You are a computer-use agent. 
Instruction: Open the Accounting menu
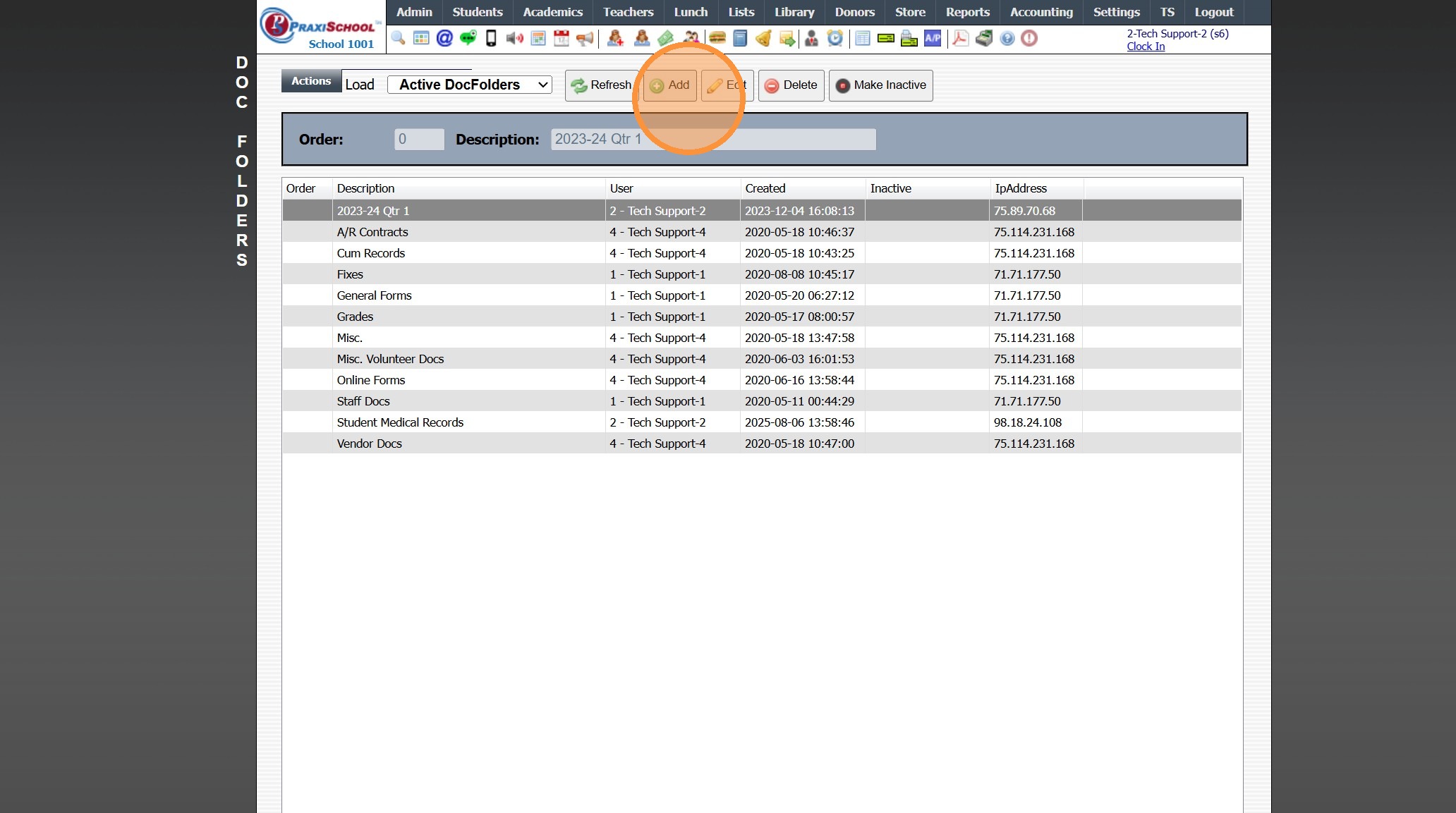[x=1041, y=12]
